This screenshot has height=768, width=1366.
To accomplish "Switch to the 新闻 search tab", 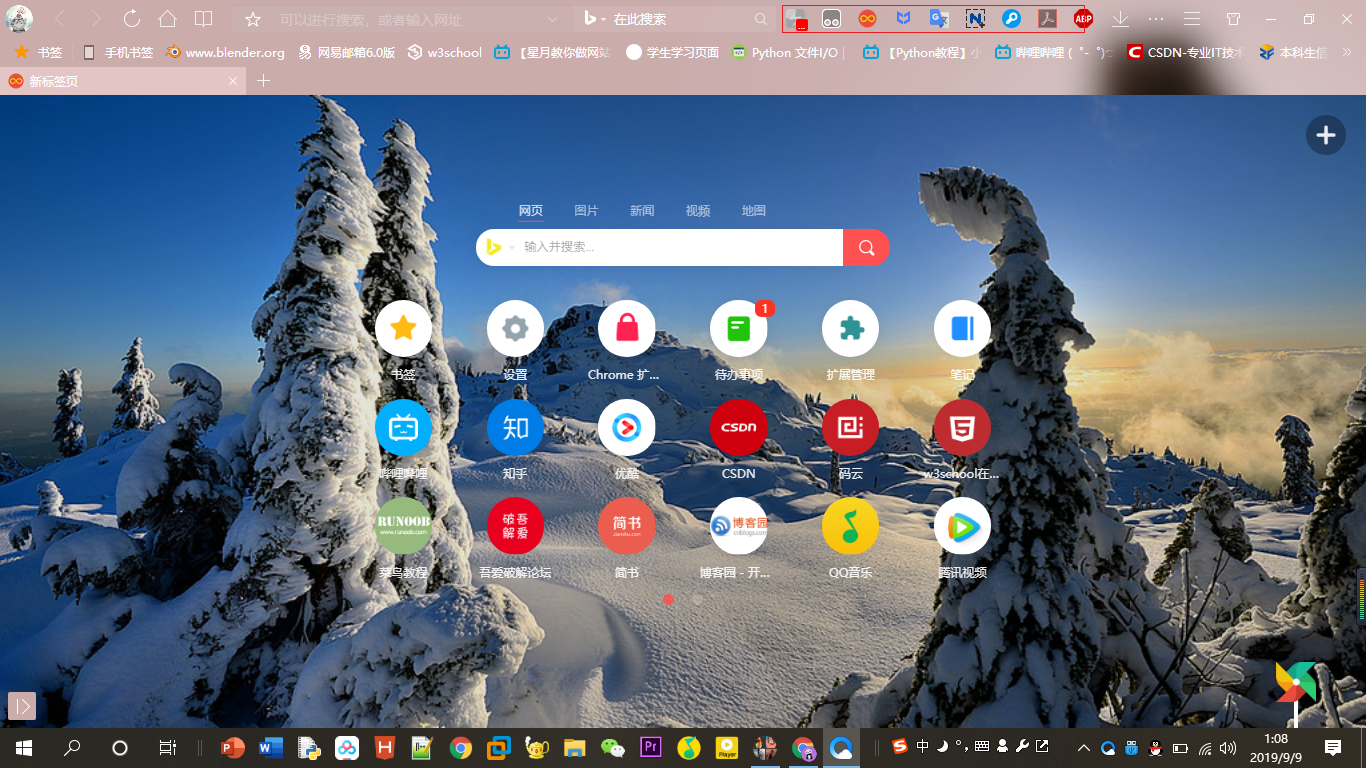I will pyautogui.click(x=642, y=210).
